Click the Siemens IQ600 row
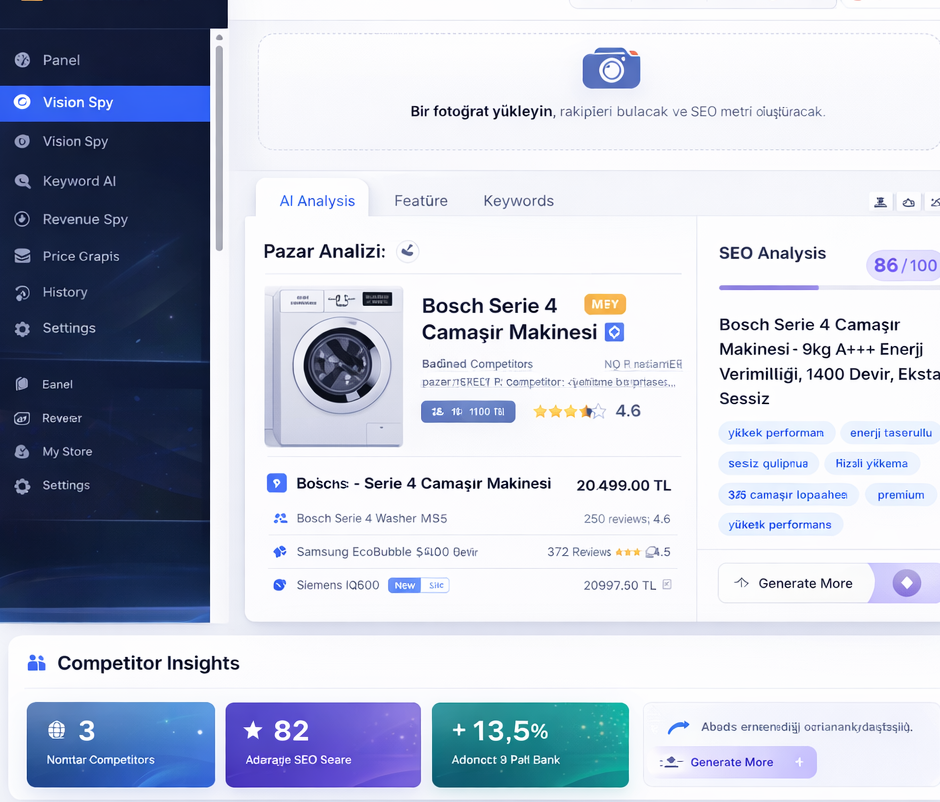940x802 pixels. (473, 585)
